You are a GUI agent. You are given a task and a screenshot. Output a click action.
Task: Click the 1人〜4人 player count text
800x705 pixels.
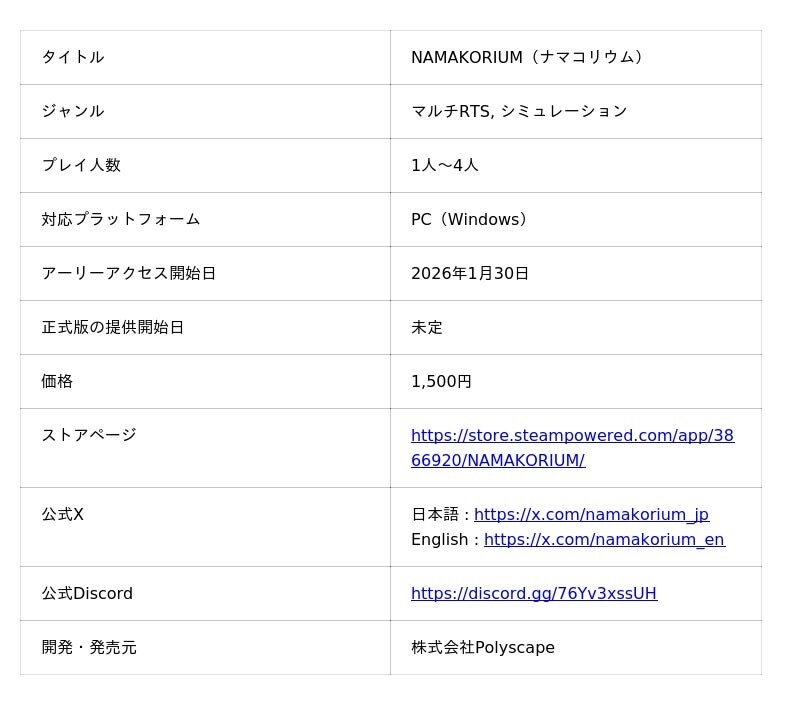(445, 166)
